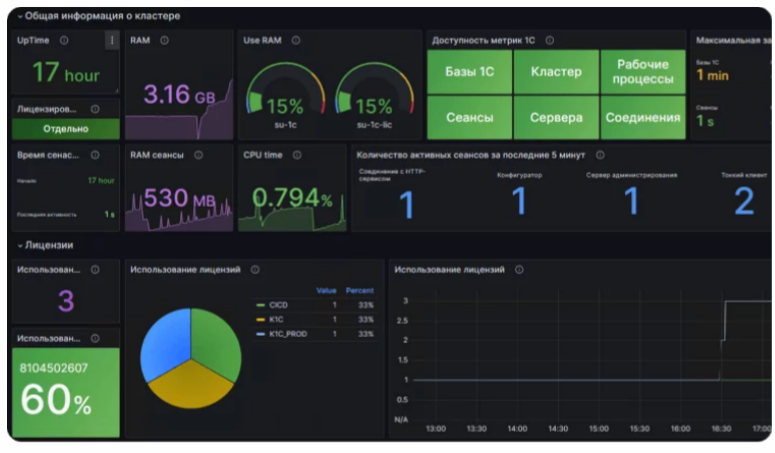
Task: Click the Рабочие процессы status tile
Action: [x=643, y=72]
